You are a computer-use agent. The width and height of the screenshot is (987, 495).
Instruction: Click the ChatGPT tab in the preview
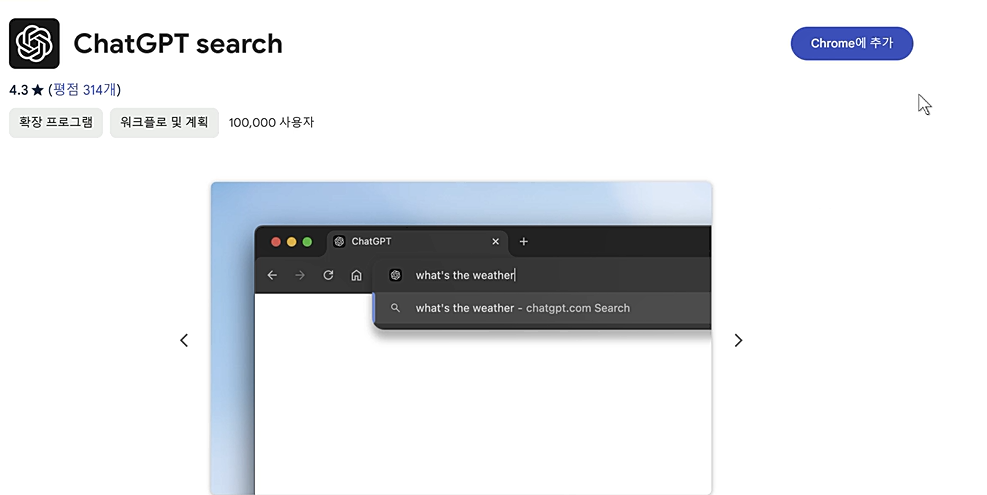coord(417,242)
